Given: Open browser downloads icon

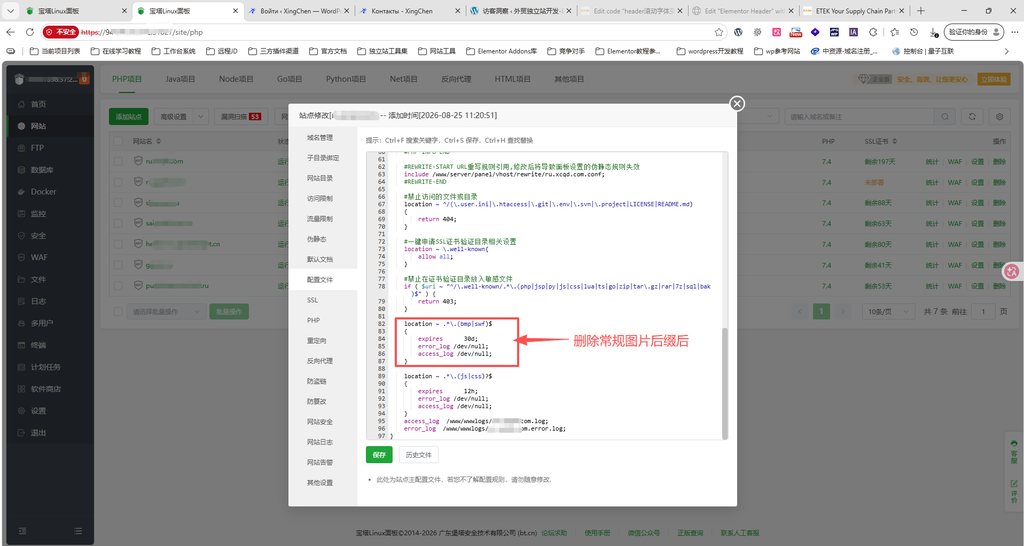Looking at the screenshot, I should point(933,32).
